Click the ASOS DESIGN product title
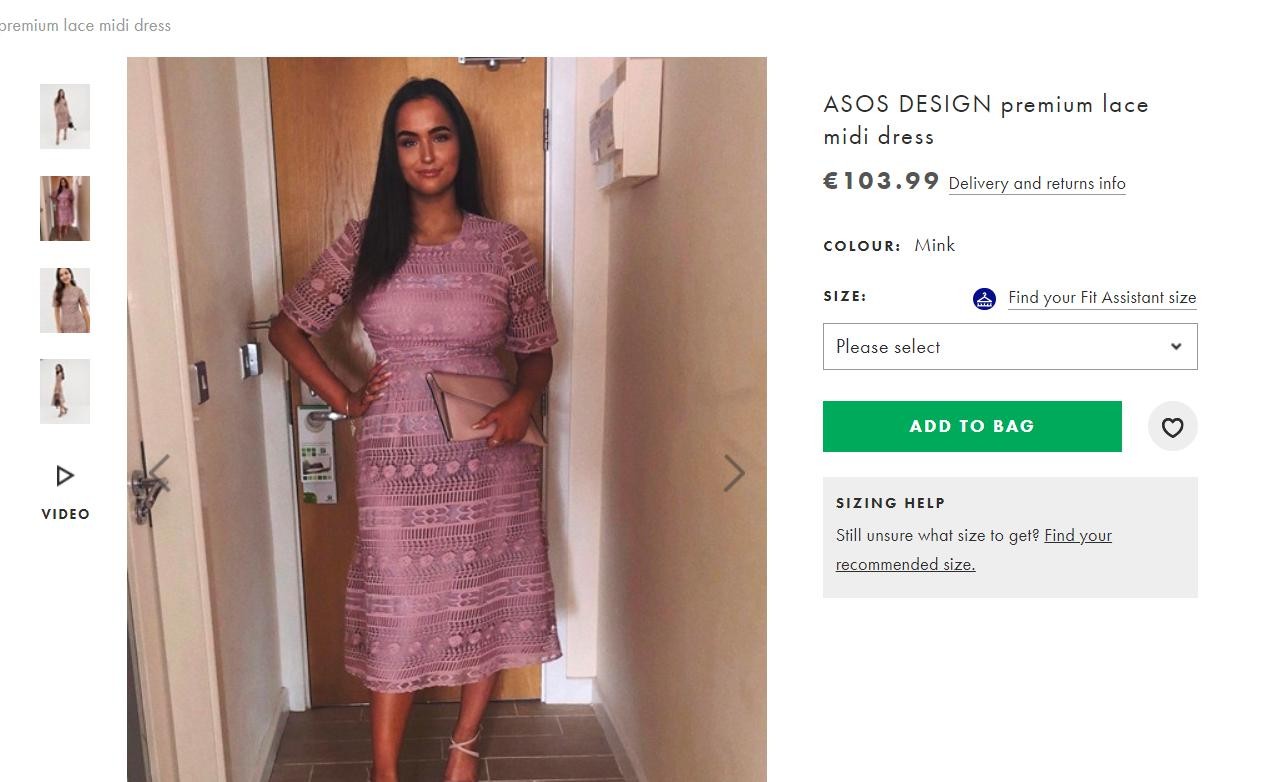This screenshot has height=782, width=1263. tap(986, 120)
